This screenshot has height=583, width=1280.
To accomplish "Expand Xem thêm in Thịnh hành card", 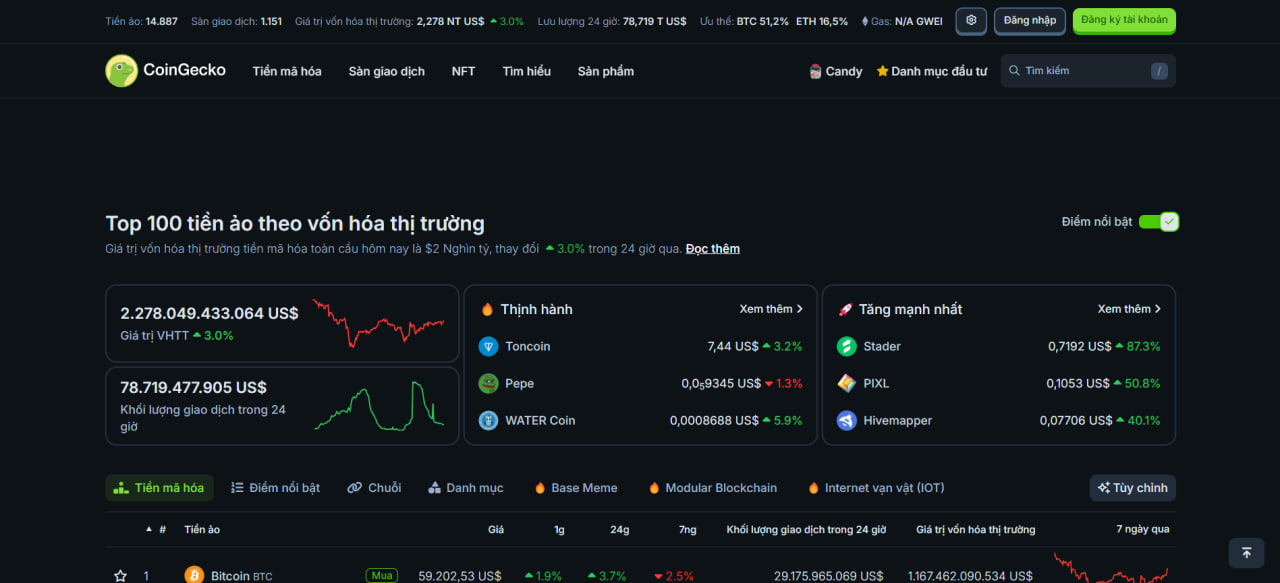I will coord(771,310).
